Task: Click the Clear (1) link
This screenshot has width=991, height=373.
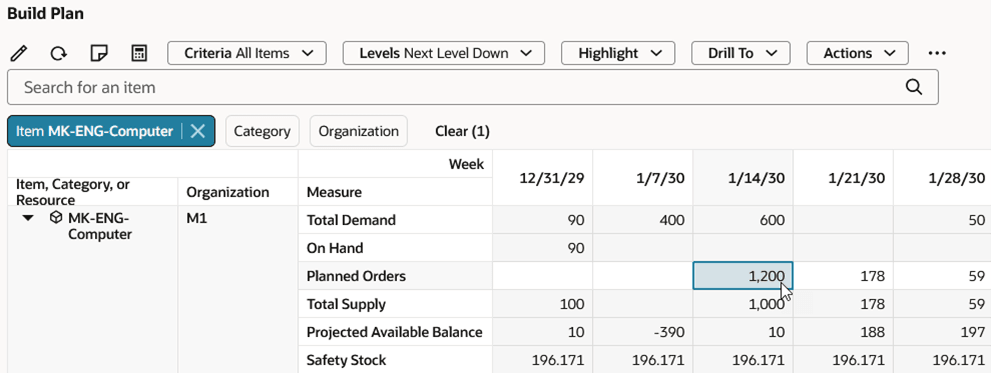Action: tap(463, 131)
